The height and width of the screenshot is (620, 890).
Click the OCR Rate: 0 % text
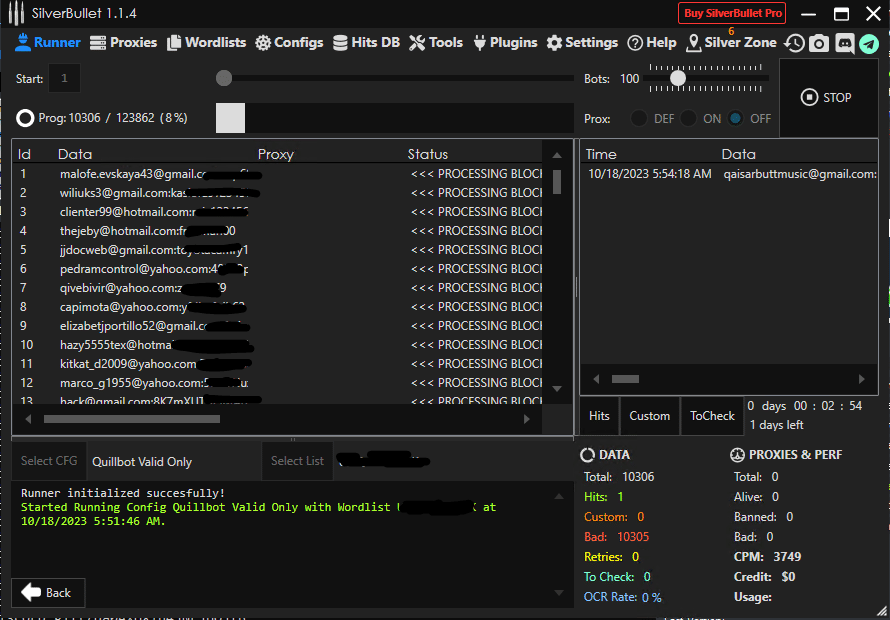point(623,597)
